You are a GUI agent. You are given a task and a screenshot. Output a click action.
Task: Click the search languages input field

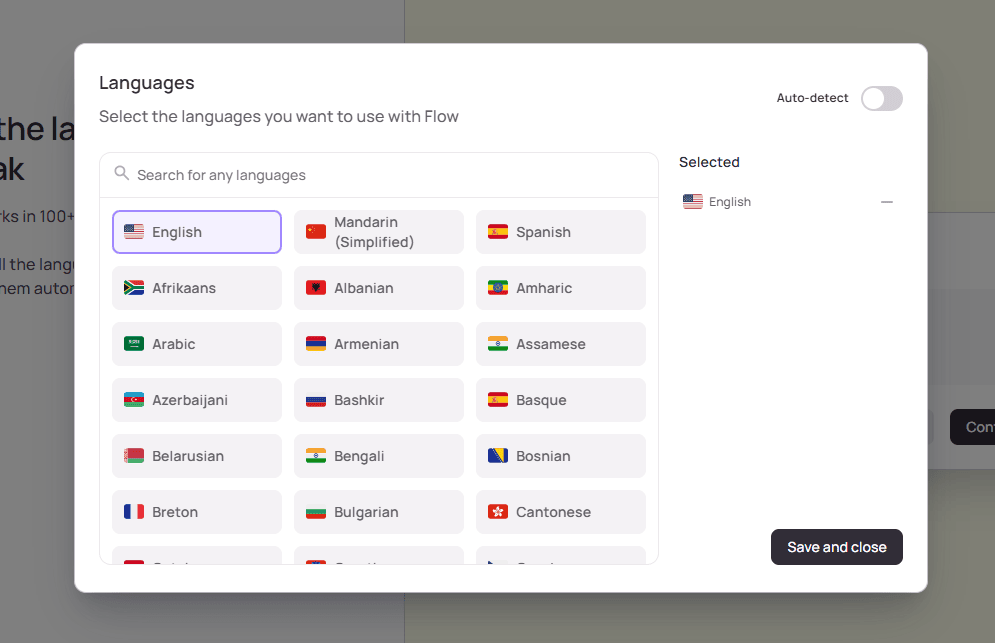(390, 175)
